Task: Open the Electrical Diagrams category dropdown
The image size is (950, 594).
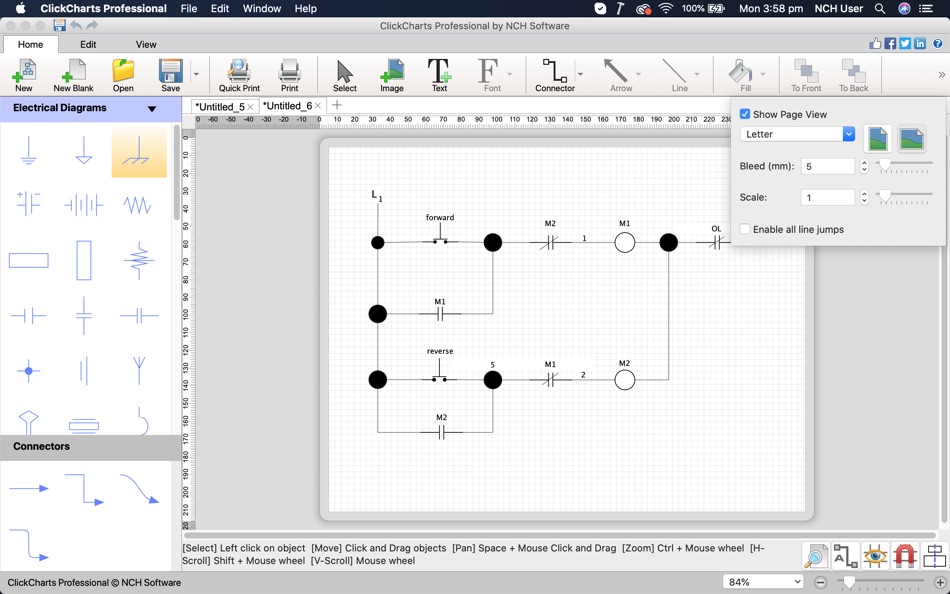Action: 151,108
